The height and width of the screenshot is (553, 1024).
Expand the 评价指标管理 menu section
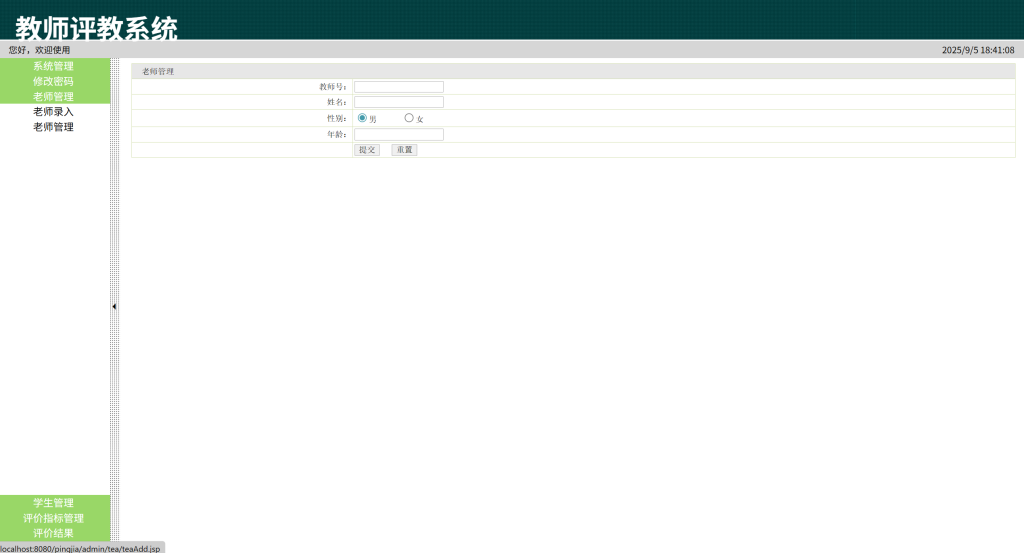click(54, 518)
